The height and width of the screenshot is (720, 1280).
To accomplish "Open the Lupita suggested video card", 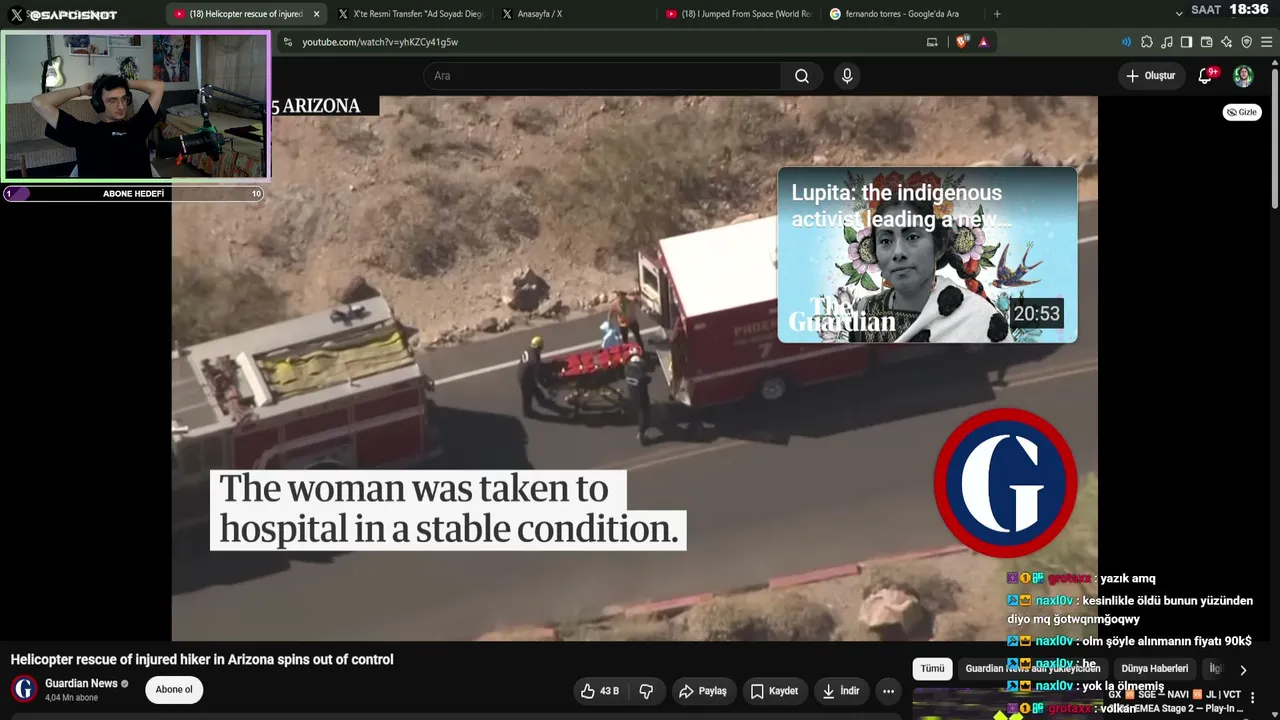I will coord(927,255).
